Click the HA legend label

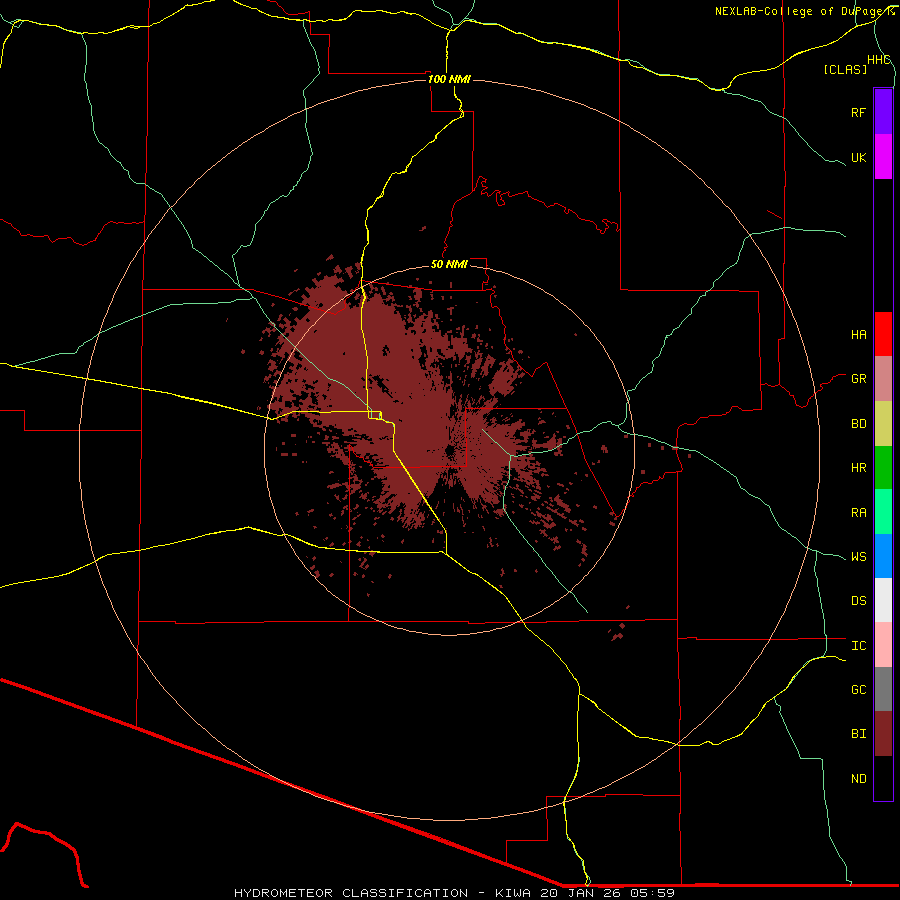click(x=858, y=335)
